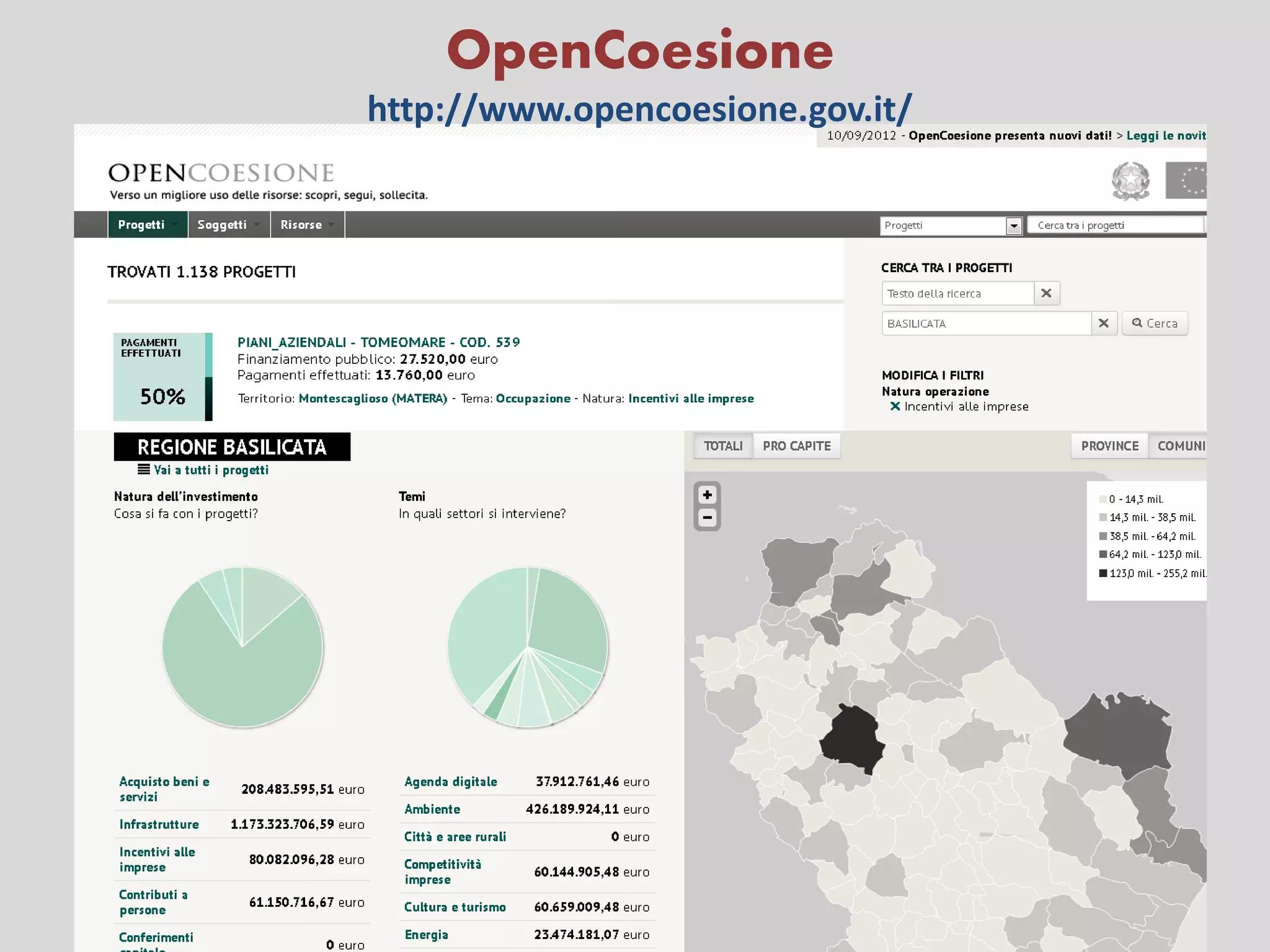Open the Soggetti navigation menu
Screen dimensions: 1270x952
[x=229, y=224]
